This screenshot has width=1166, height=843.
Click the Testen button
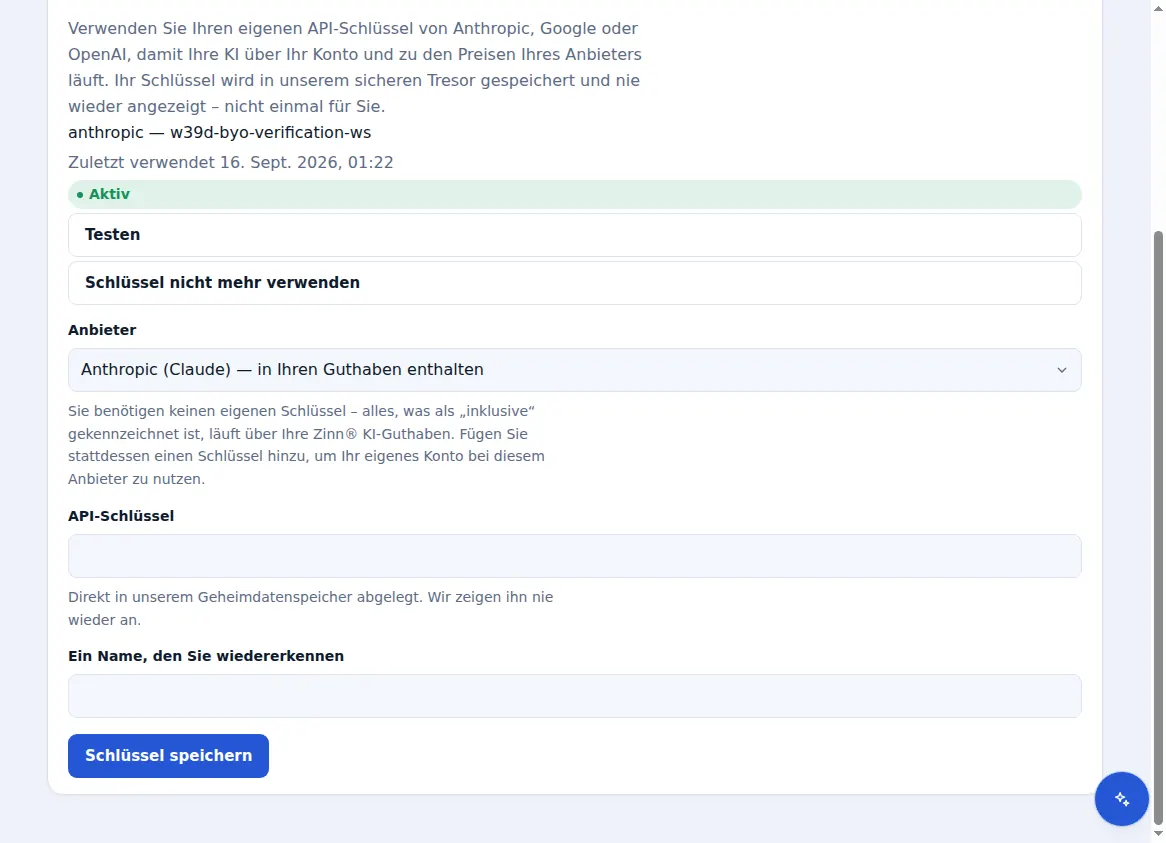pos(574,235)
